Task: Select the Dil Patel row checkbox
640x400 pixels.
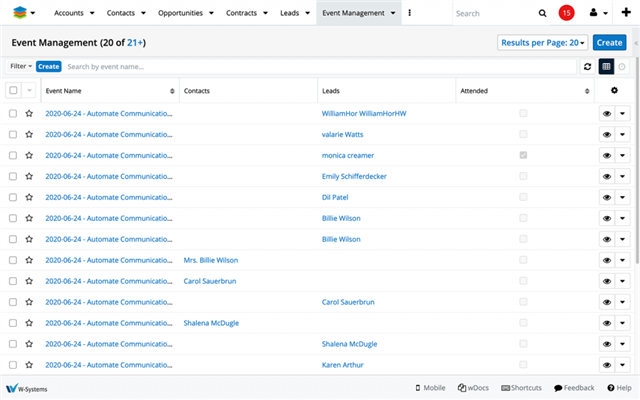Action: 13,197
